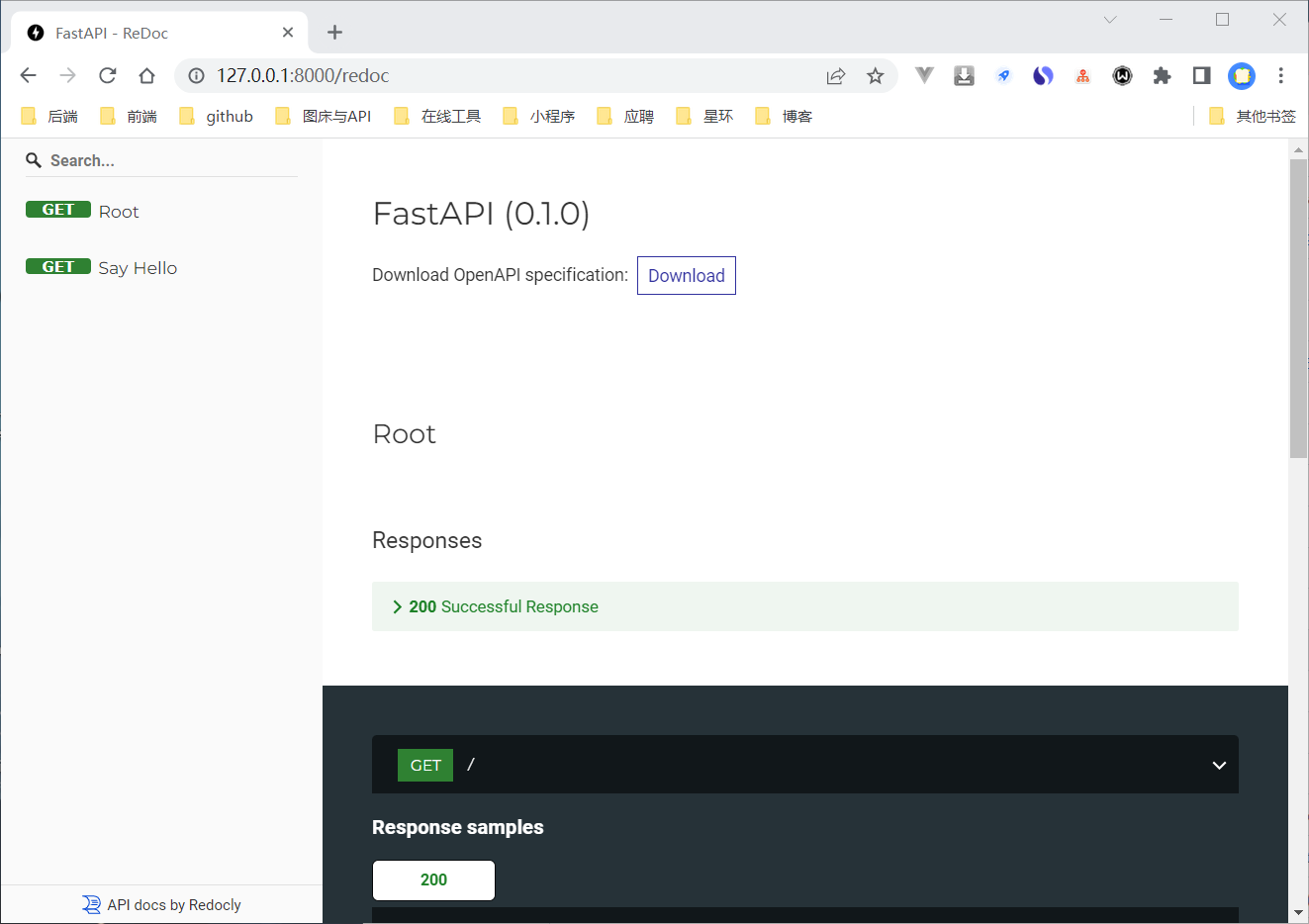Toggle the browser side panel icon
Viewport: 1309px width, 924px height.
pos(1201,75)
